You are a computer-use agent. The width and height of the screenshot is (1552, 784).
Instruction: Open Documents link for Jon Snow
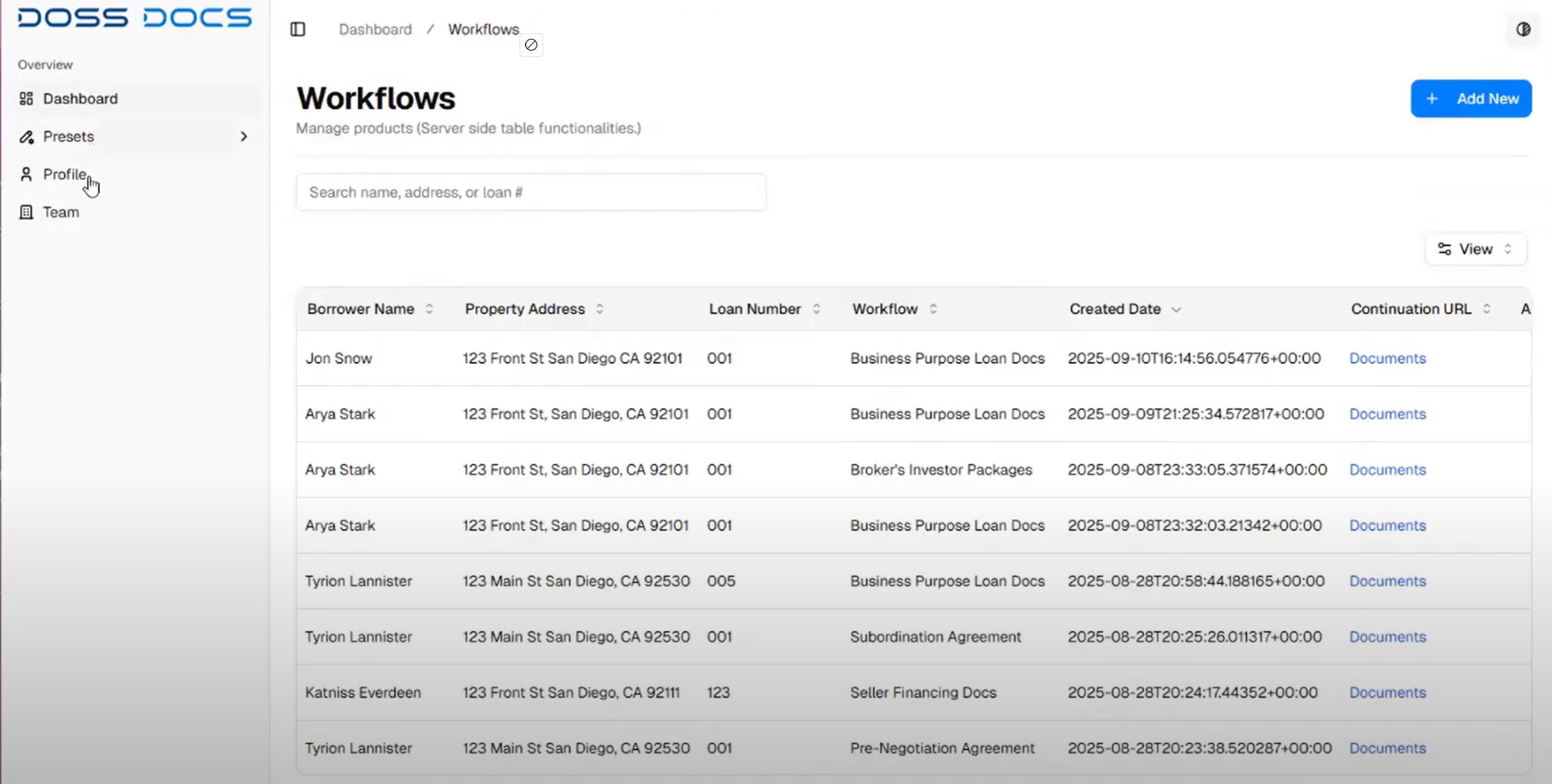[1387, 358]
